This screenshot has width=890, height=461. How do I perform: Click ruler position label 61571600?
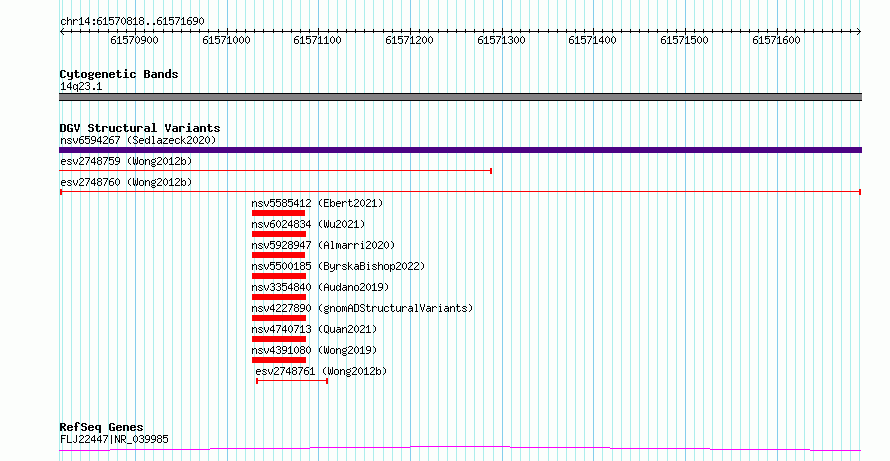click(x=776, y=40)
